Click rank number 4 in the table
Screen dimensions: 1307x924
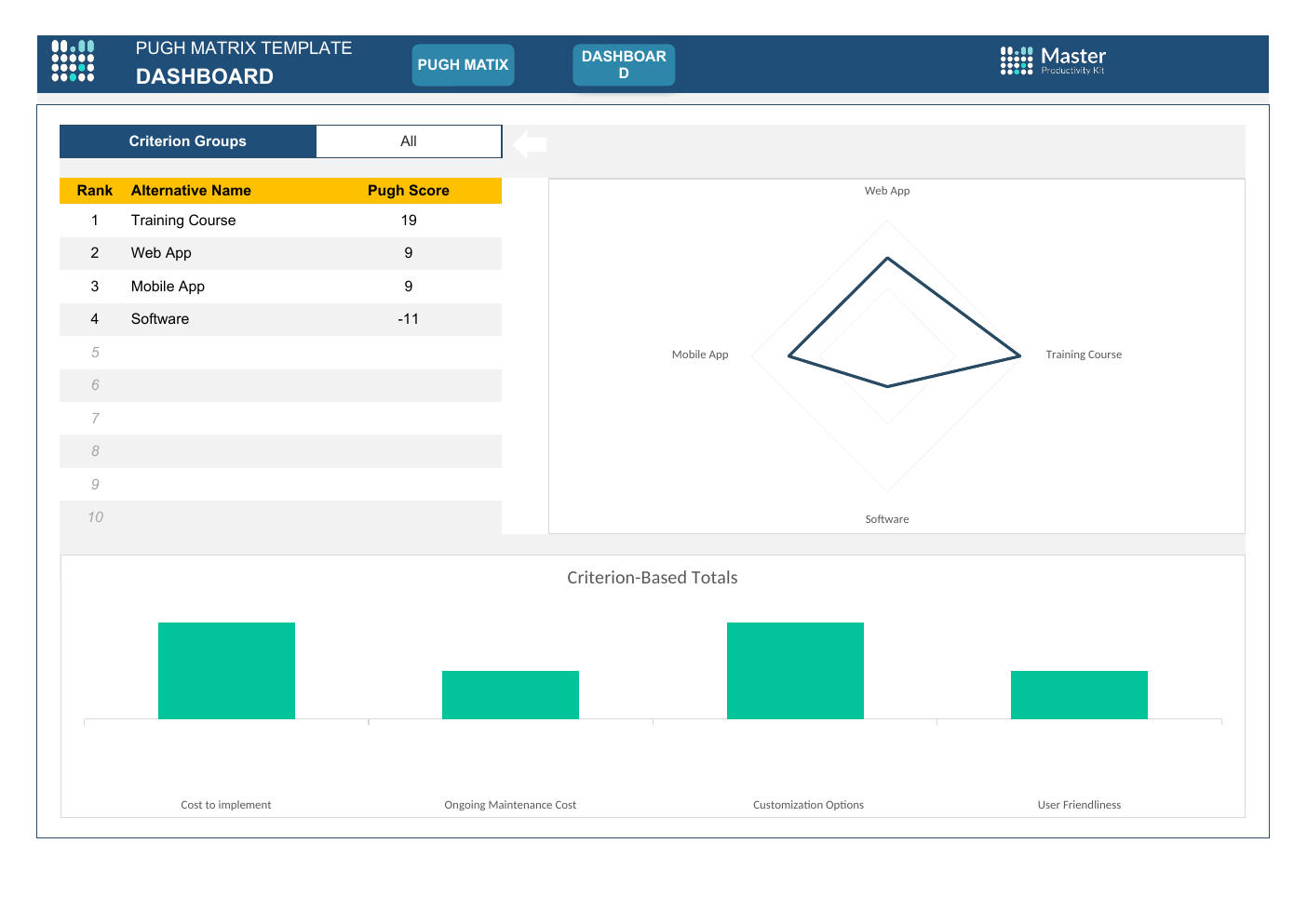click(x=95, y=319)
